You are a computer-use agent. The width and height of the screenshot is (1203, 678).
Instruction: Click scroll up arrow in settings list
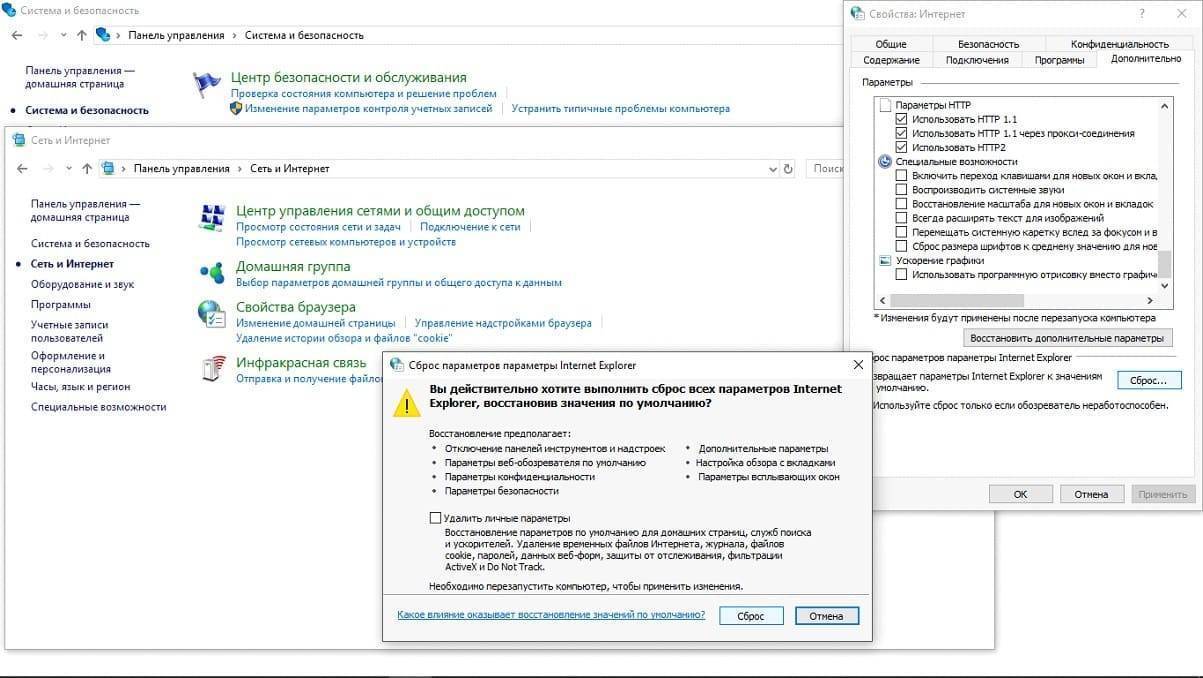(1164, 105)
